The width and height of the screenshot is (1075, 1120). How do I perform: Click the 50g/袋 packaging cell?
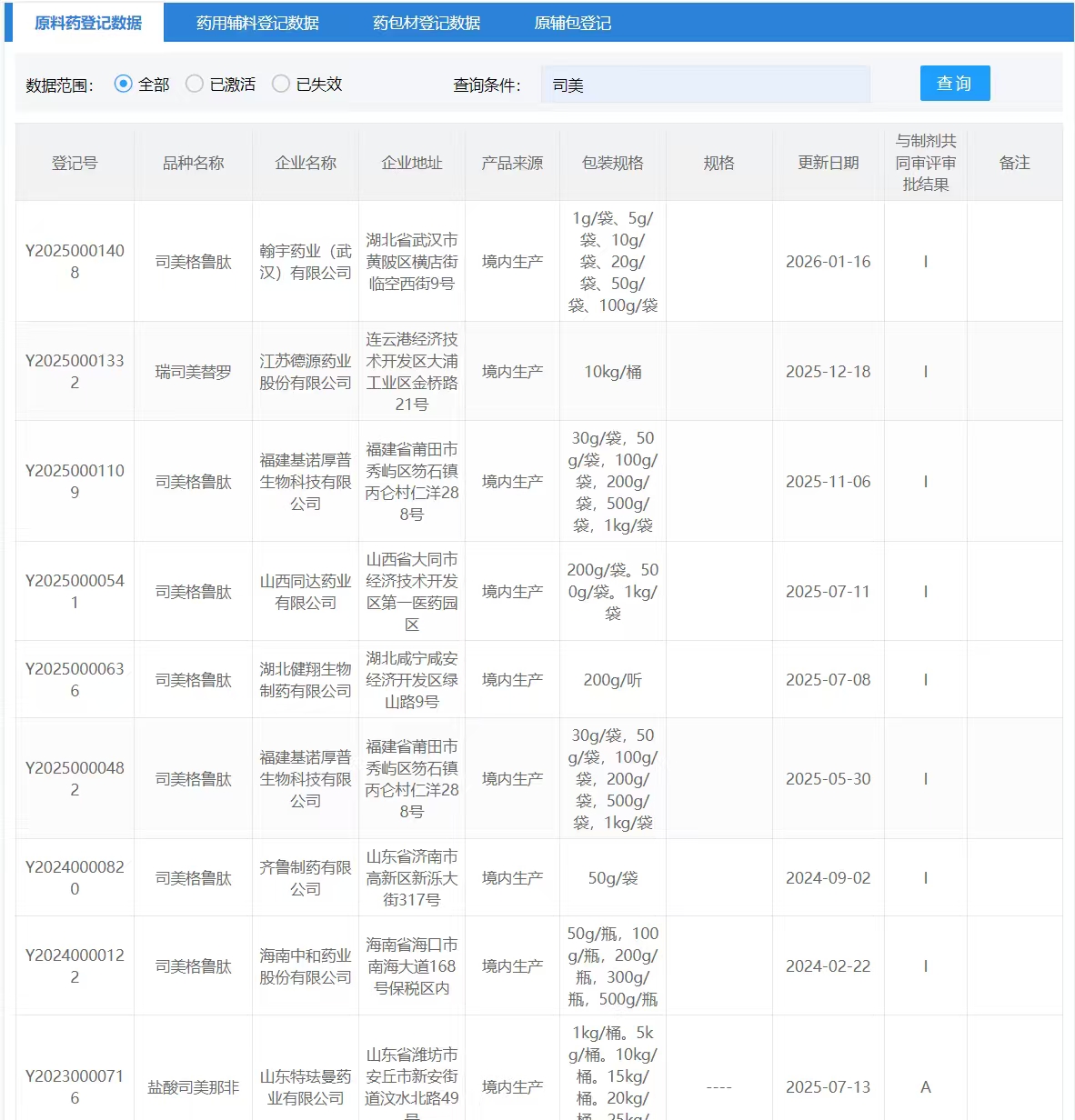[x=613, y=878]
